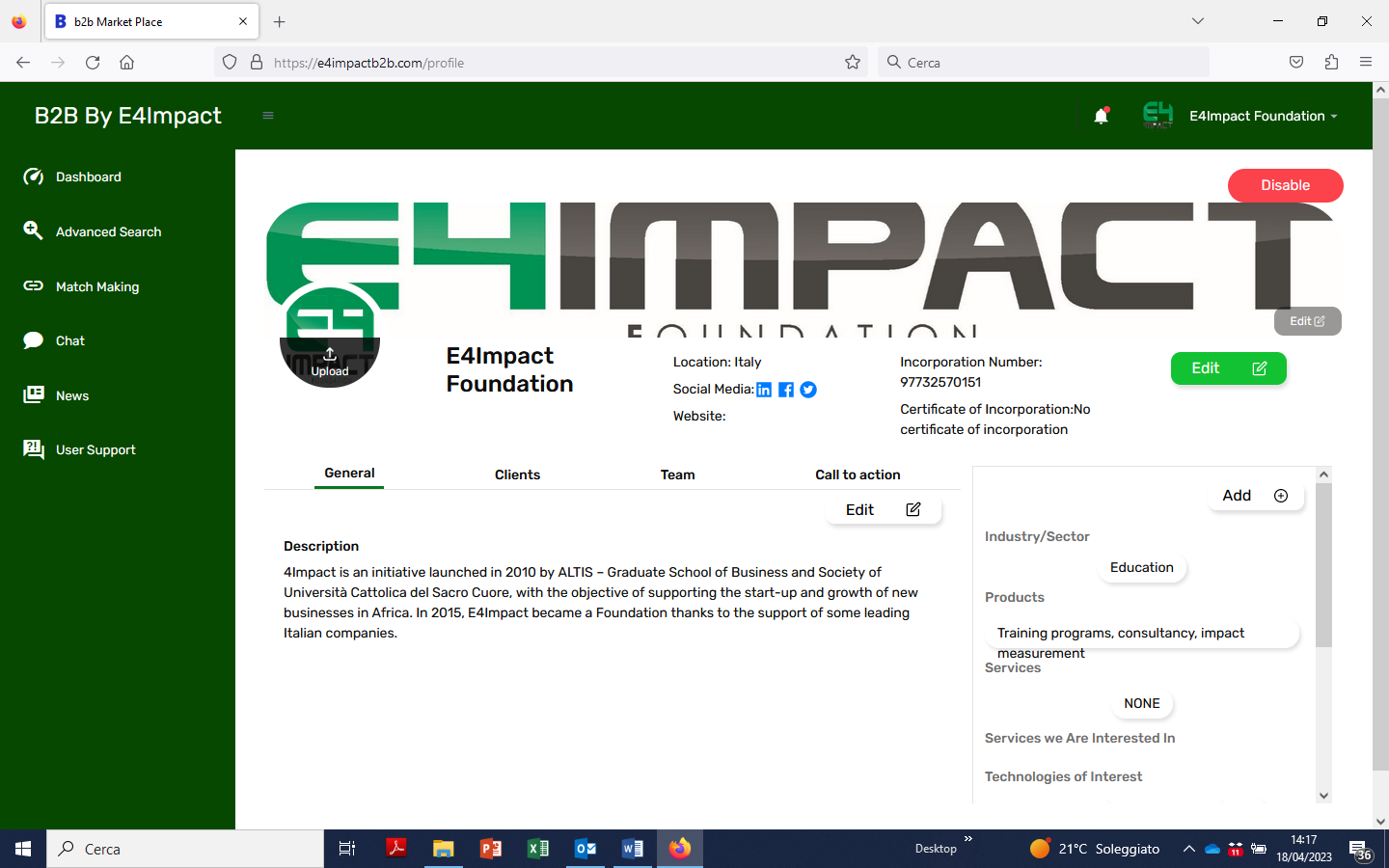The width and height of the screenshot is (1389, 868).
Task: Click the green Edit profile button
Action: click(x=1228, y=368)
